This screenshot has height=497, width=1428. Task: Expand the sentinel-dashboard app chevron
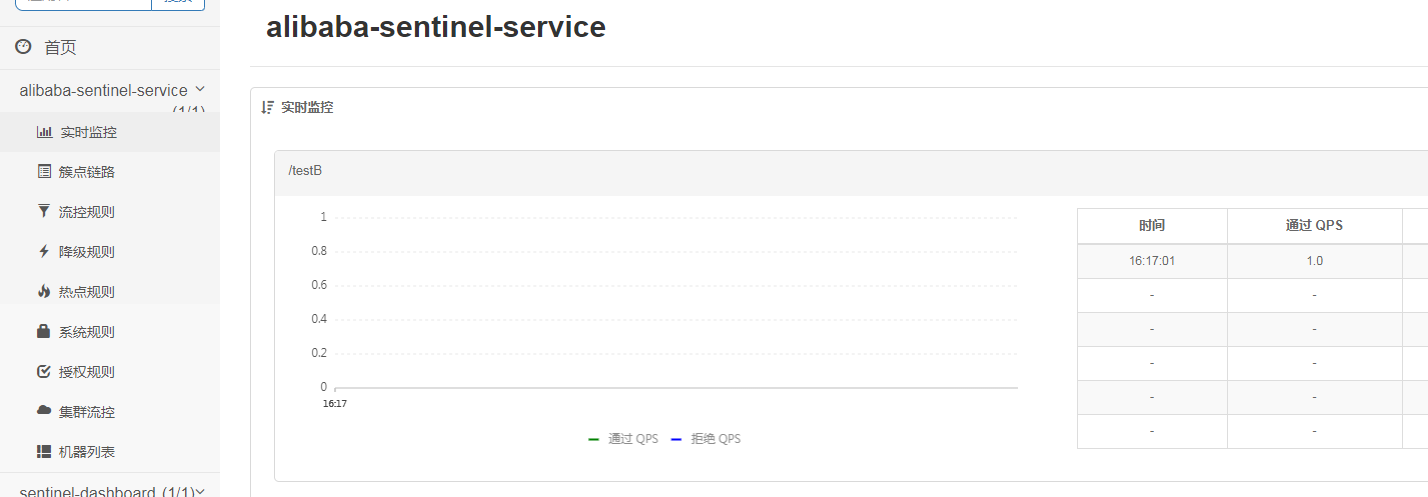click(200, 491)
